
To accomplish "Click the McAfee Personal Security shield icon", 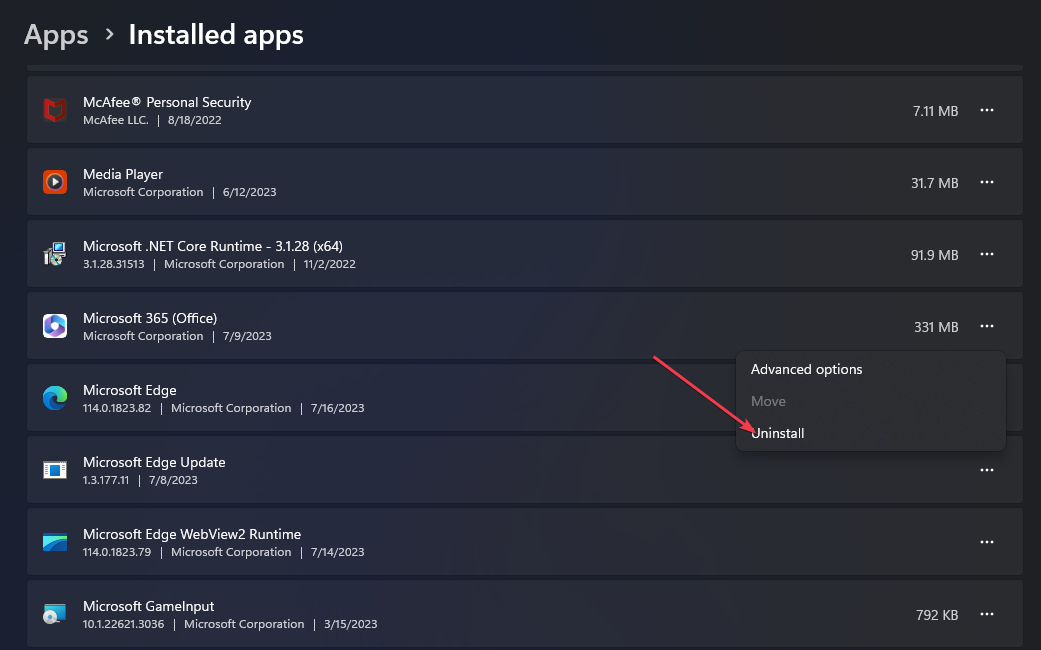I will [x=54, y=110].
